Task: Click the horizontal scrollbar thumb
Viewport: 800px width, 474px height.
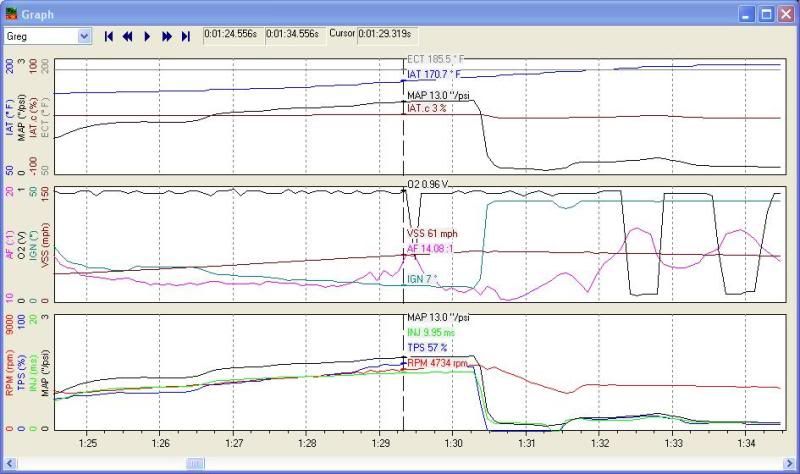Action: tap(194, 464)
